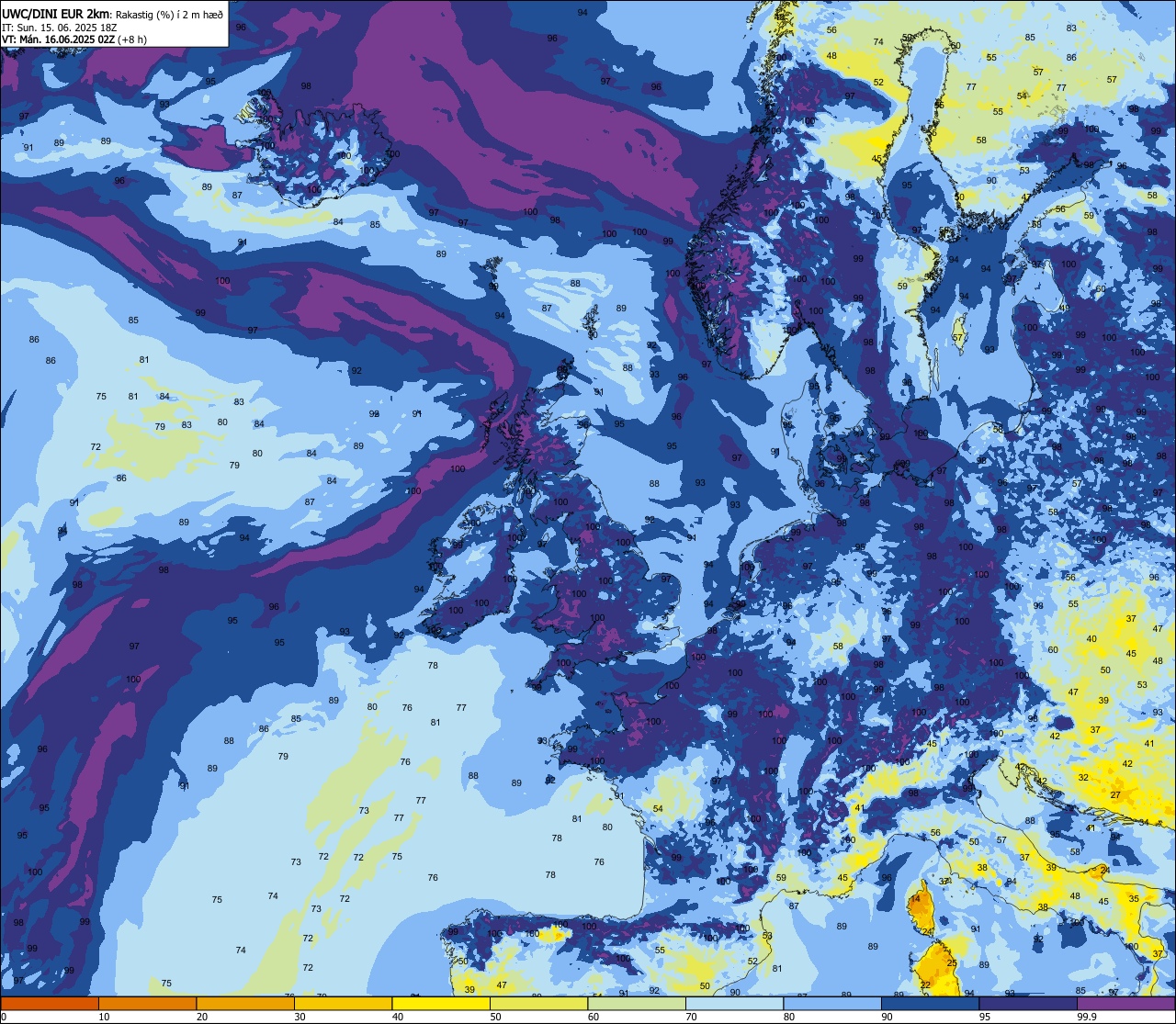Click the 'IT: Sun. 15. 06. 2025 18Z' line
The height and width of the screenshot is (1024, 1176).
[59, 28]
